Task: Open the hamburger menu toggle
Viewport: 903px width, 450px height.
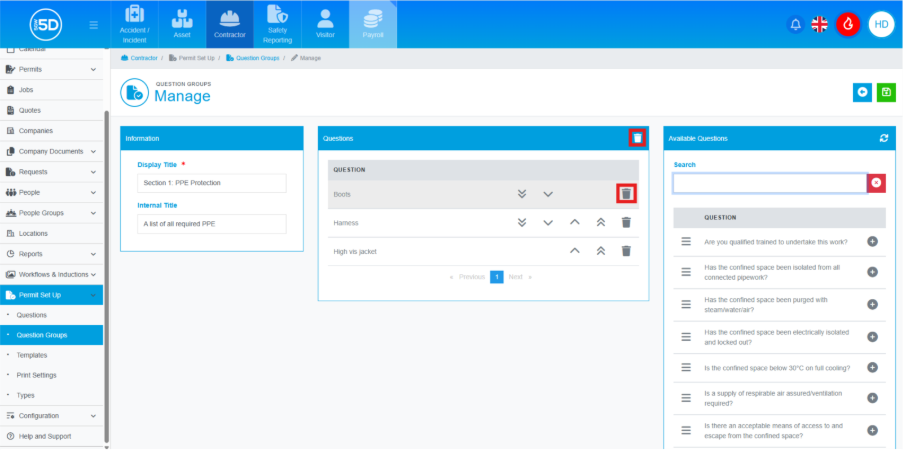Action: point(94,25)
